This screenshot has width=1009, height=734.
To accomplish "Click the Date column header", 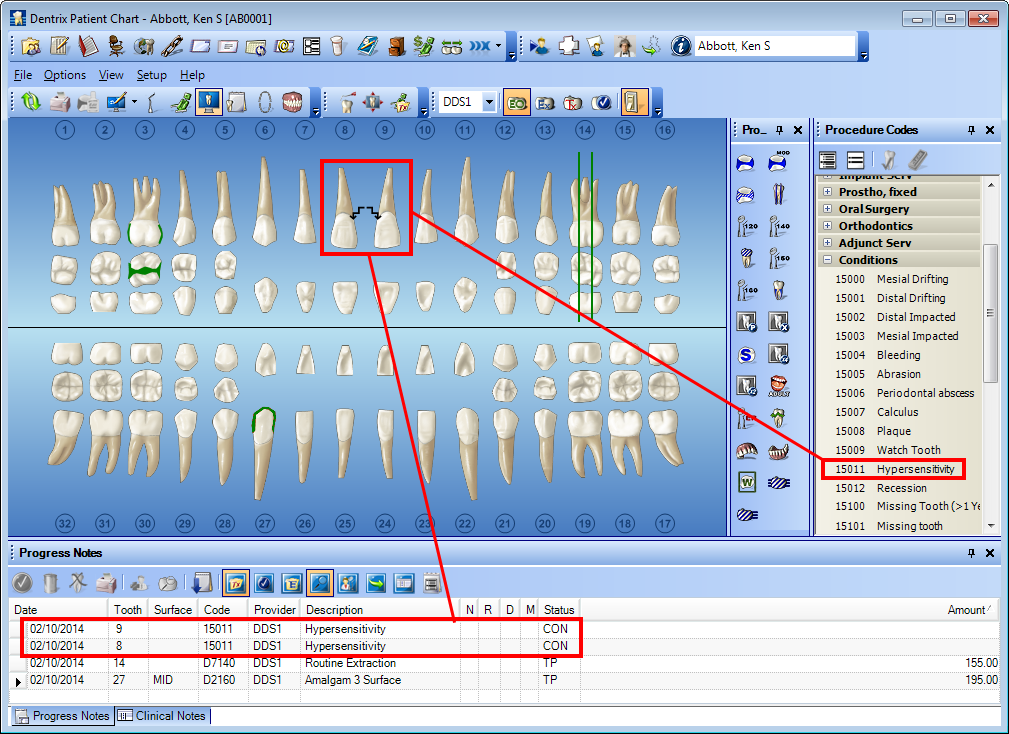I will (x=59, y=609).
